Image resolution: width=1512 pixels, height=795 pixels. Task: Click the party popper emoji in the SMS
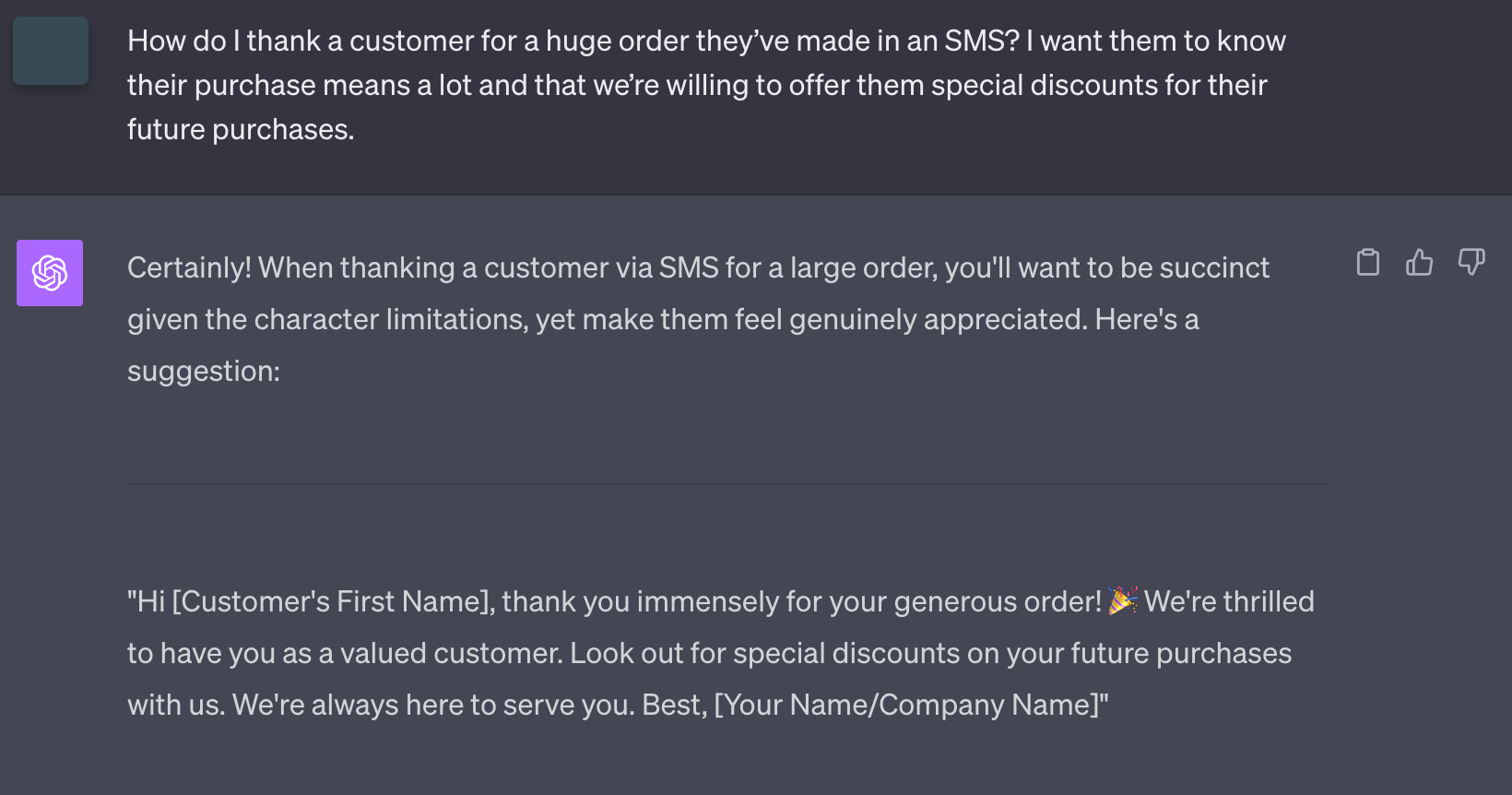1122,600
